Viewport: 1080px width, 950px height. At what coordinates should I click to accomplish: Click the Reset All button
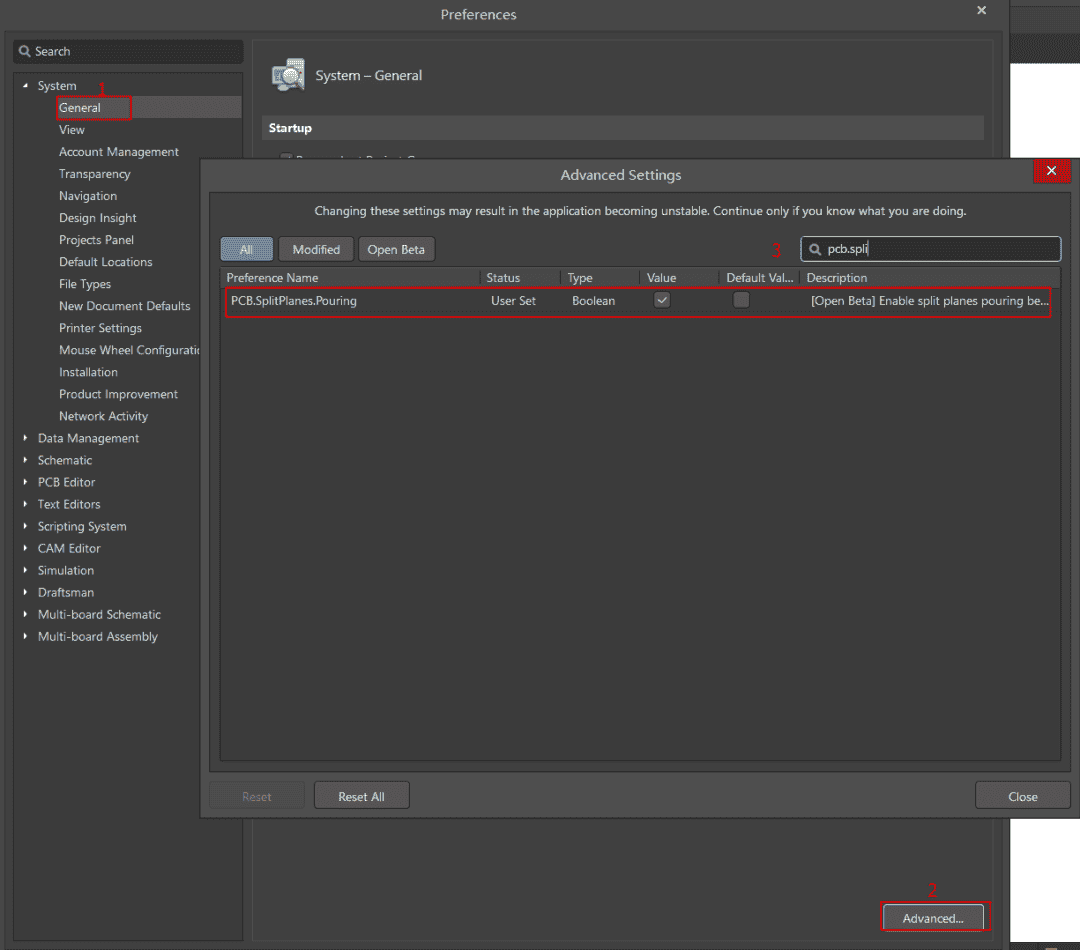point(362,796)
